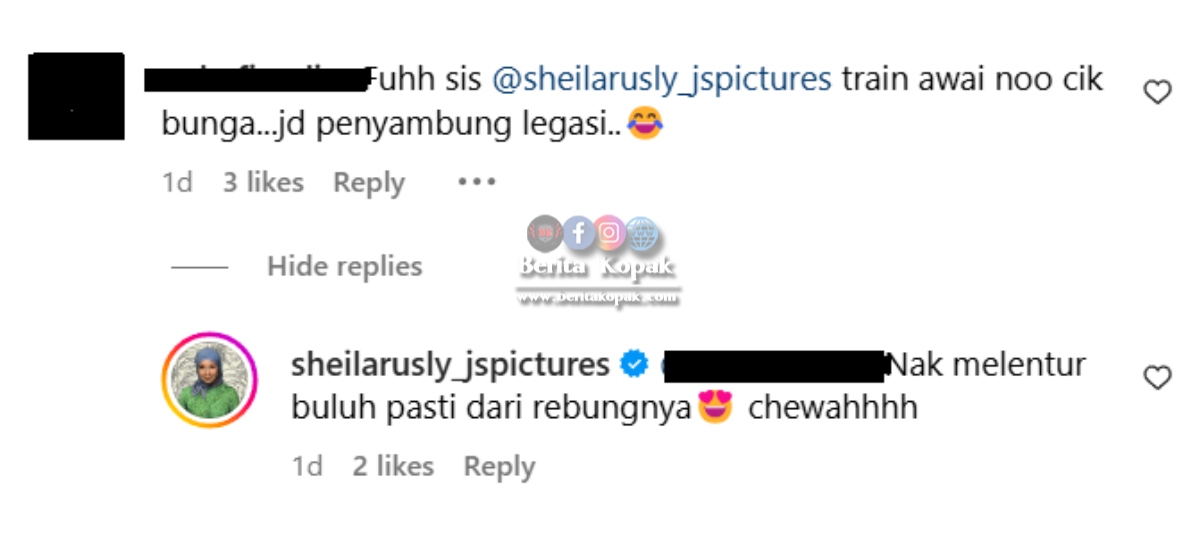Click the blue verified badge

(634, 365)
